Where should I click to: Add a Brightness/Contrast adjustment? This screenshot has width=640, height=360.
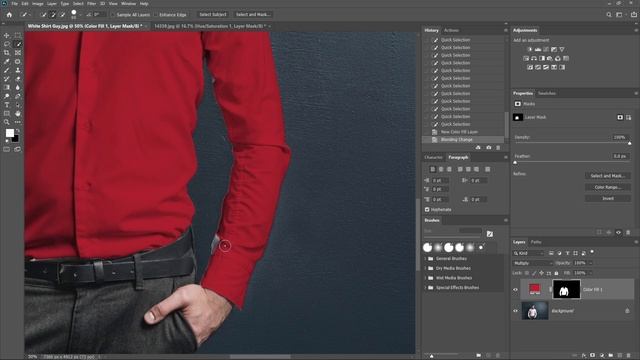pyautogui.click(x=530, y=49)
